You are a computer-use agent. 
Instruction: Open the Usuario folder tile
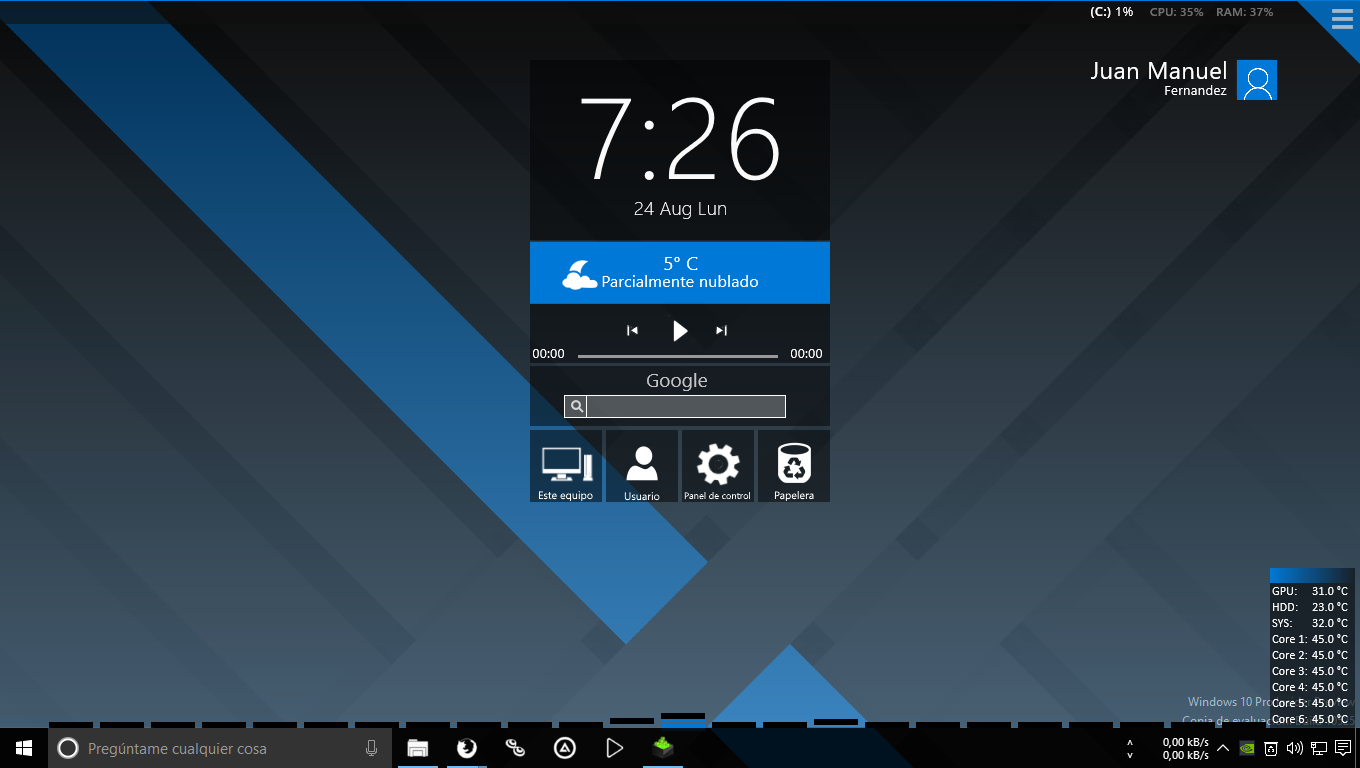click(642, 466)
